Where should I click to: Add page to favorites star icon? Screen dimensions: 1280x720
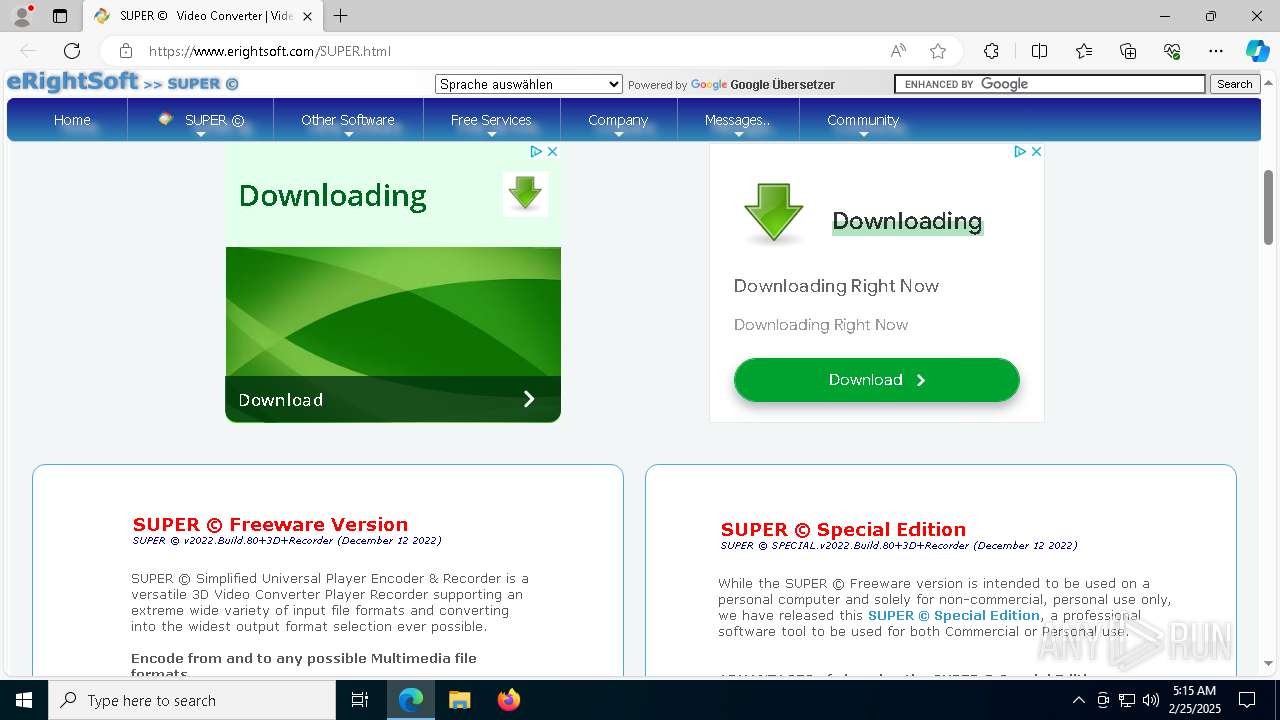937,51
